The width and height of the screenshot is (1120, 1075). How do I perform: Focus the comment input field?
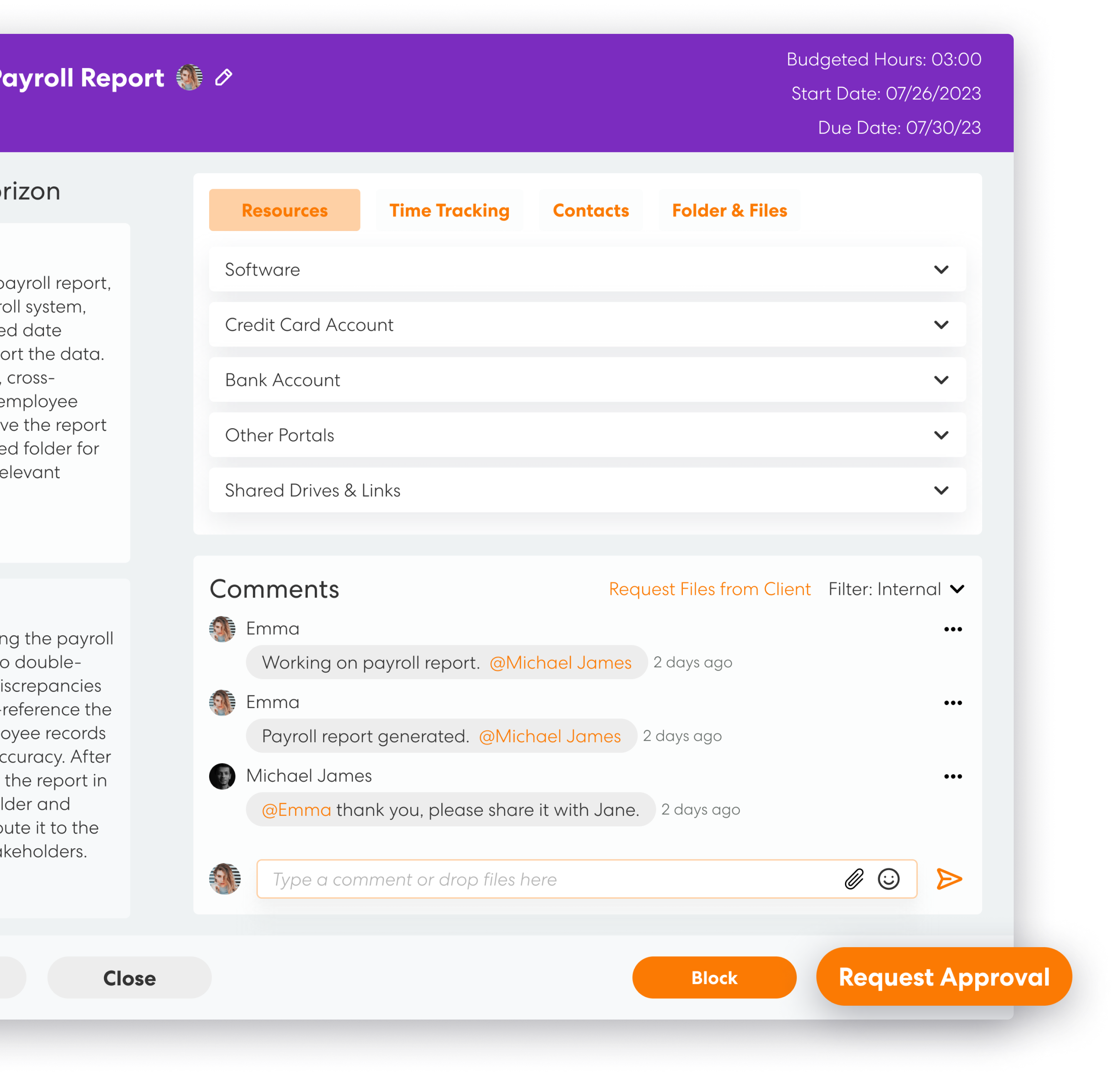pyautogui.click(x=543, y=879)
